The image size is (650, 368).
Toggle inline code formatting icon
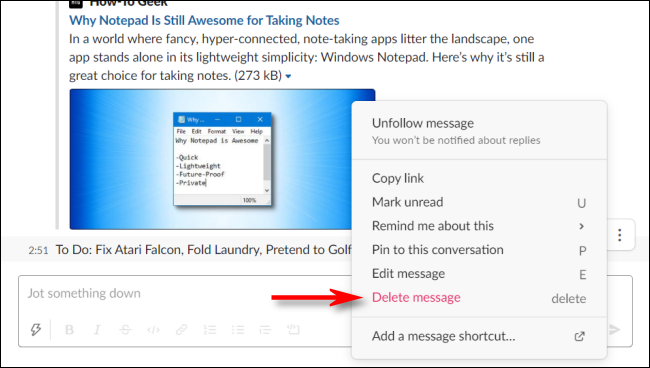(153, 330)
